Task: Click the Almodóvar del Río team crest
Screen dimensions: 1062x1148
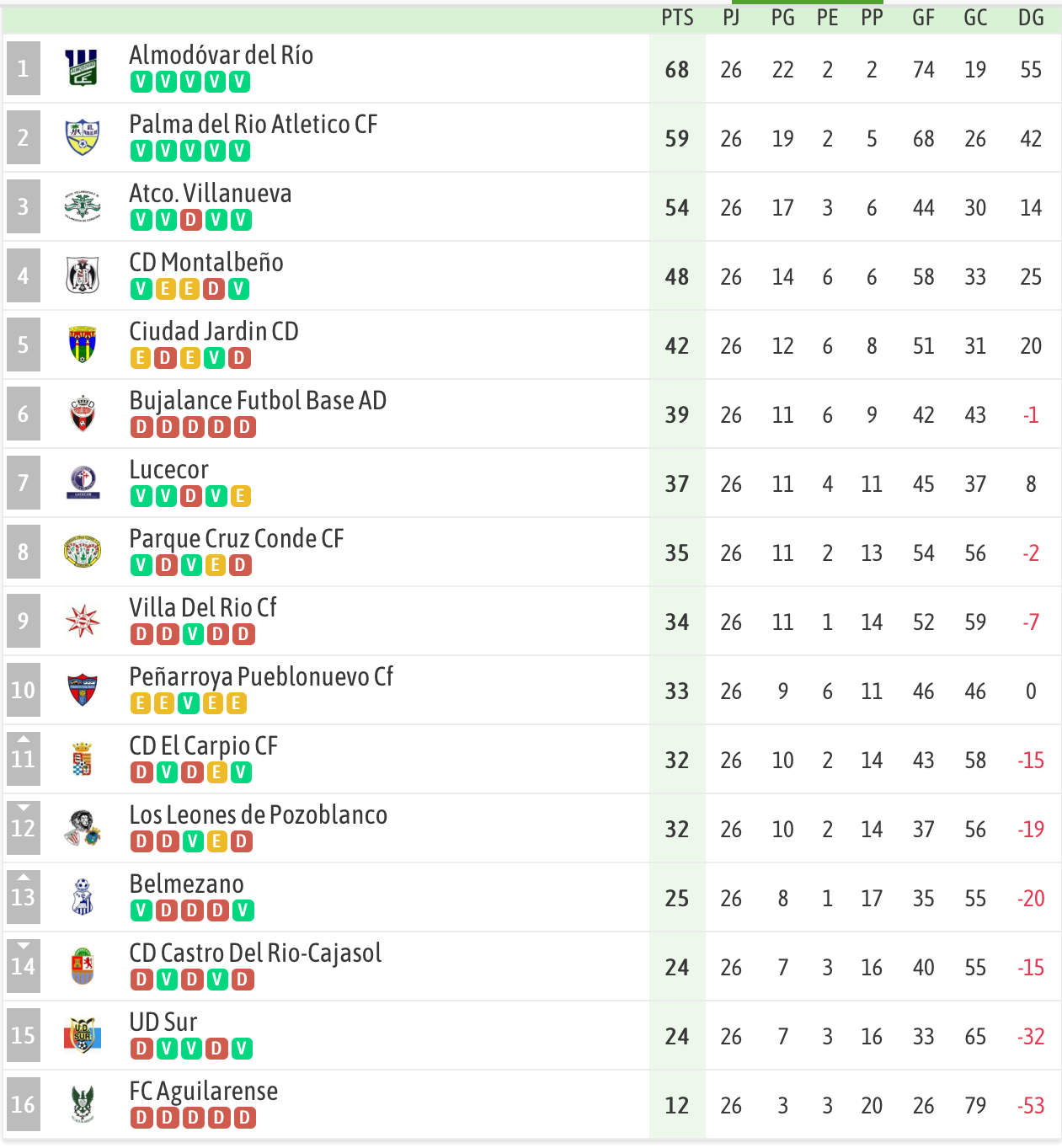Action: (x=83, y=68)
